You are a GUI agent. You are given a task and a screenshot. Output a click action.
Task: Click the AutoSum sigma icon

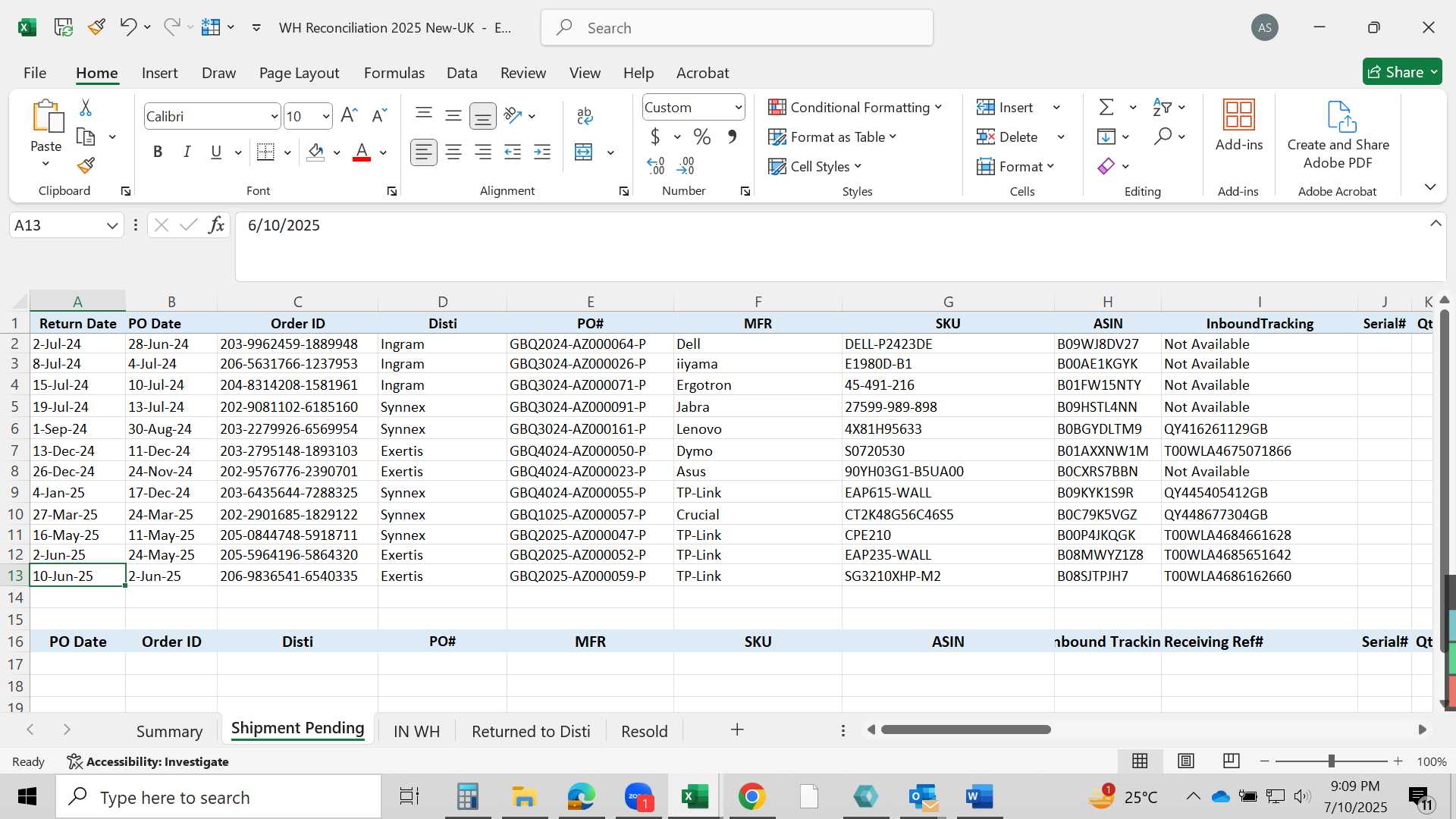point(1106,107)
